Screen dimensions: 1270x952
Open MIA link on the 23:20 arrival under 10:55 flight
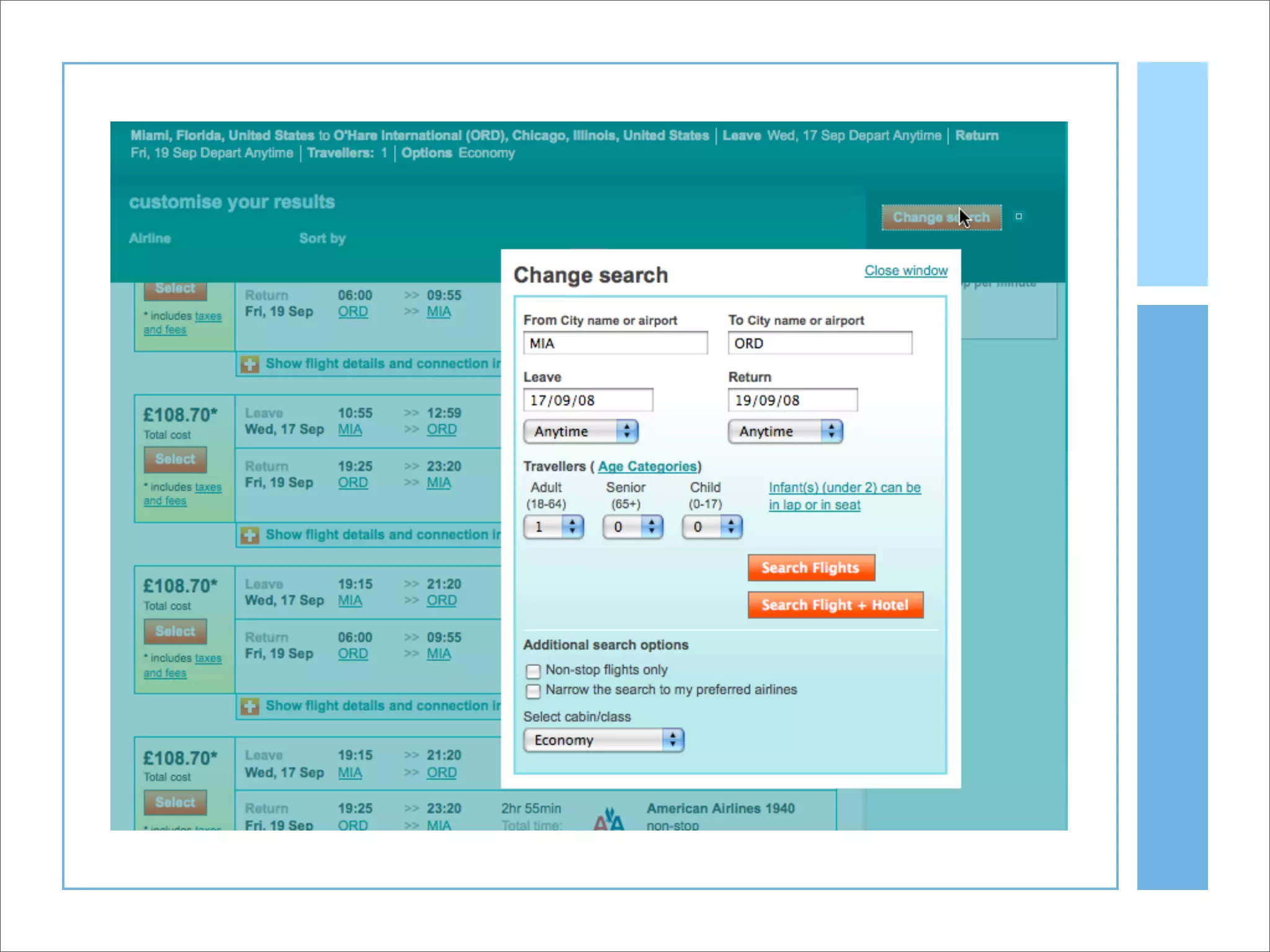[x=438, y=483]
